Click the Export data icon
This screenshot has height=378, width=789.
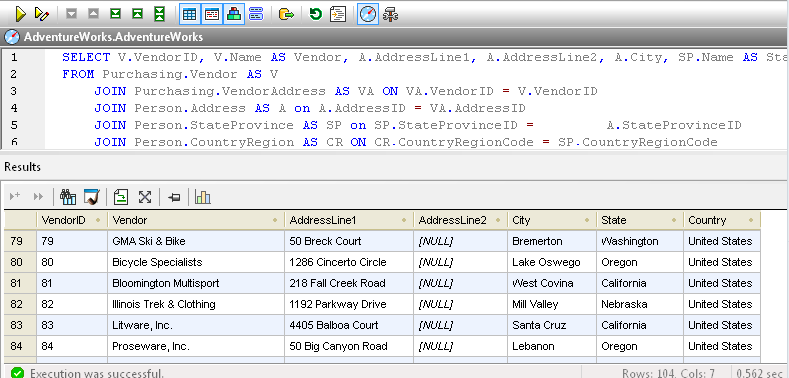point(286,14)
